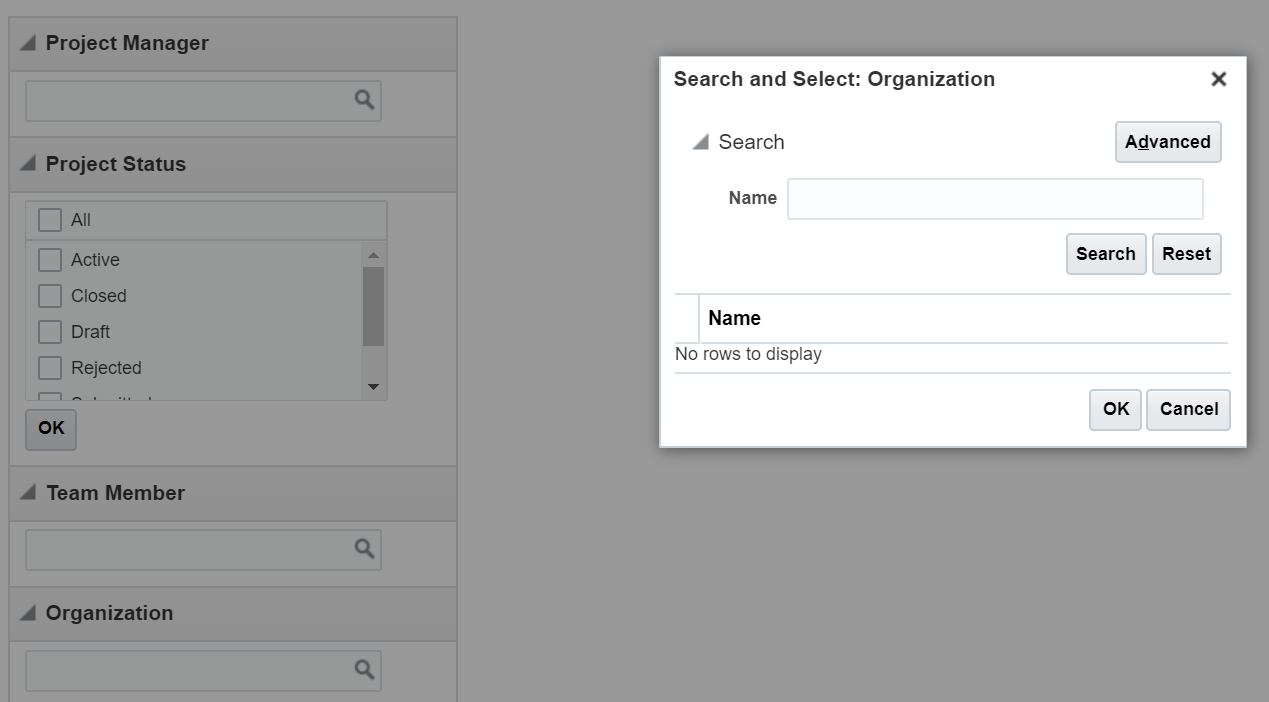
Task: Collapse the Team Member section
Action: (28, 493)
